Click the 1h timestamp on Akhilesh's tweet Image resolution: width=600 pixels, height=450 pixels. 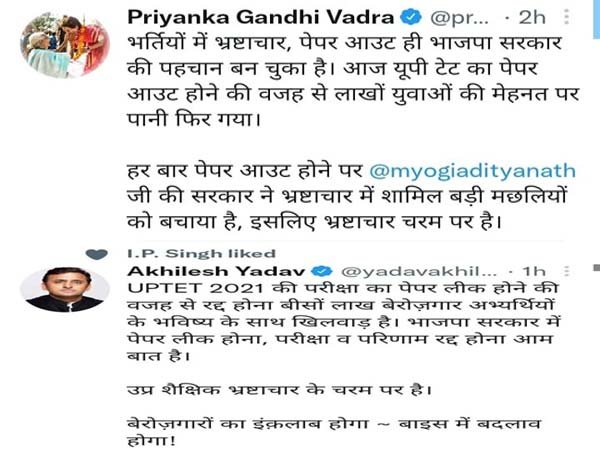[534, 271]
